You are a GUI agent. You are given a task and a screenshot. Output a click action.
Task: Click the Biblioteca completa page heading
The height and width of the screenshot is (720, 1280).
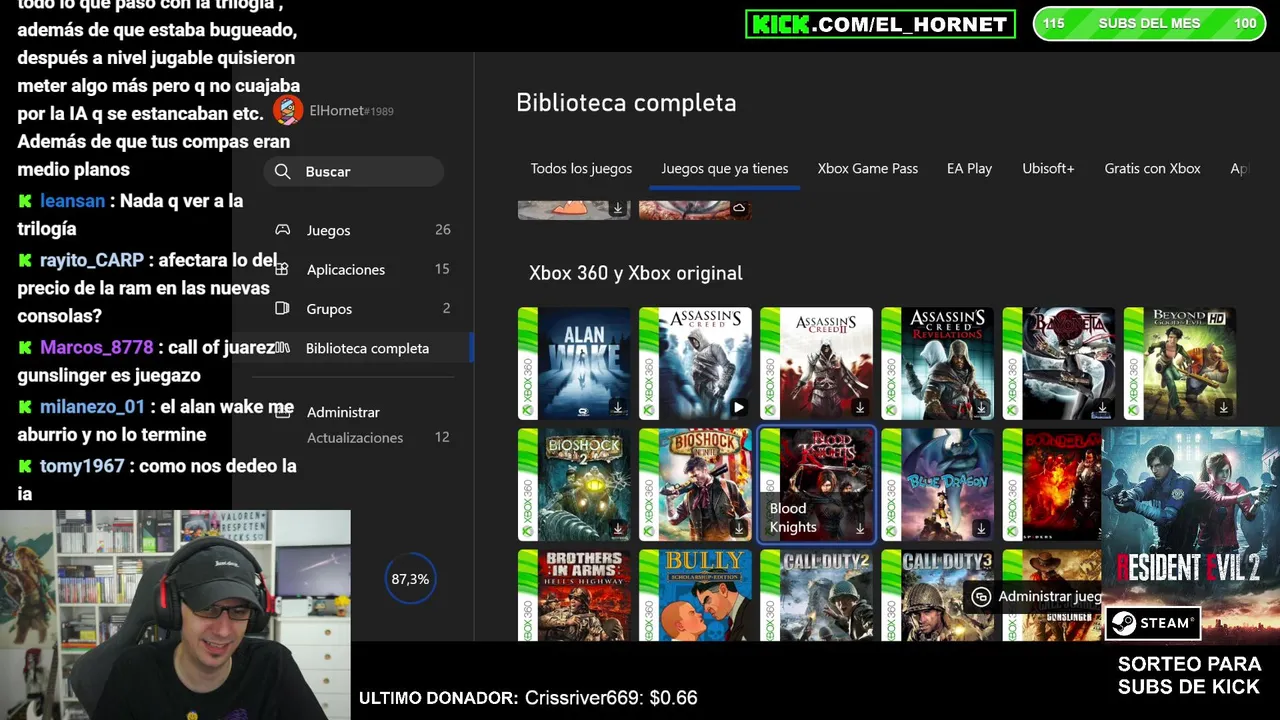coord(626,103)
